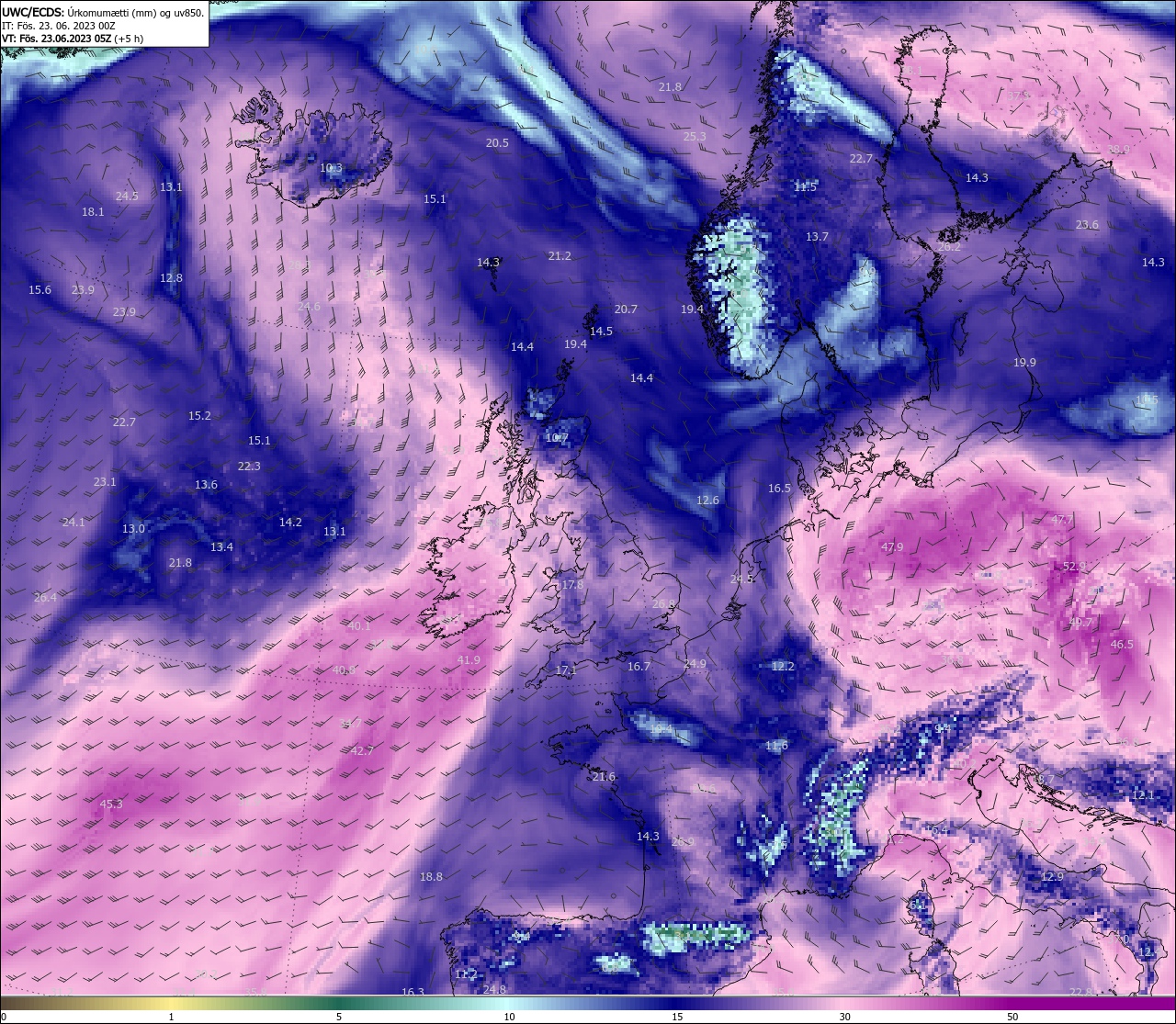This screenshot has height=1024, width=1176.
Task: Click the value 46.5 on the map
Action: [x=1122, y=645]
